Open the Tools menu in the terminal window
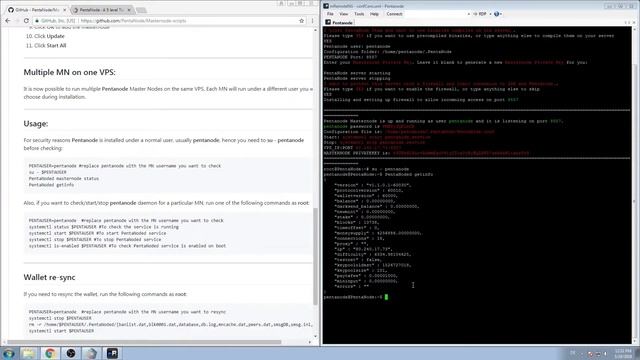Viewport: 640px width, 360px height. (x=359, y=14)
